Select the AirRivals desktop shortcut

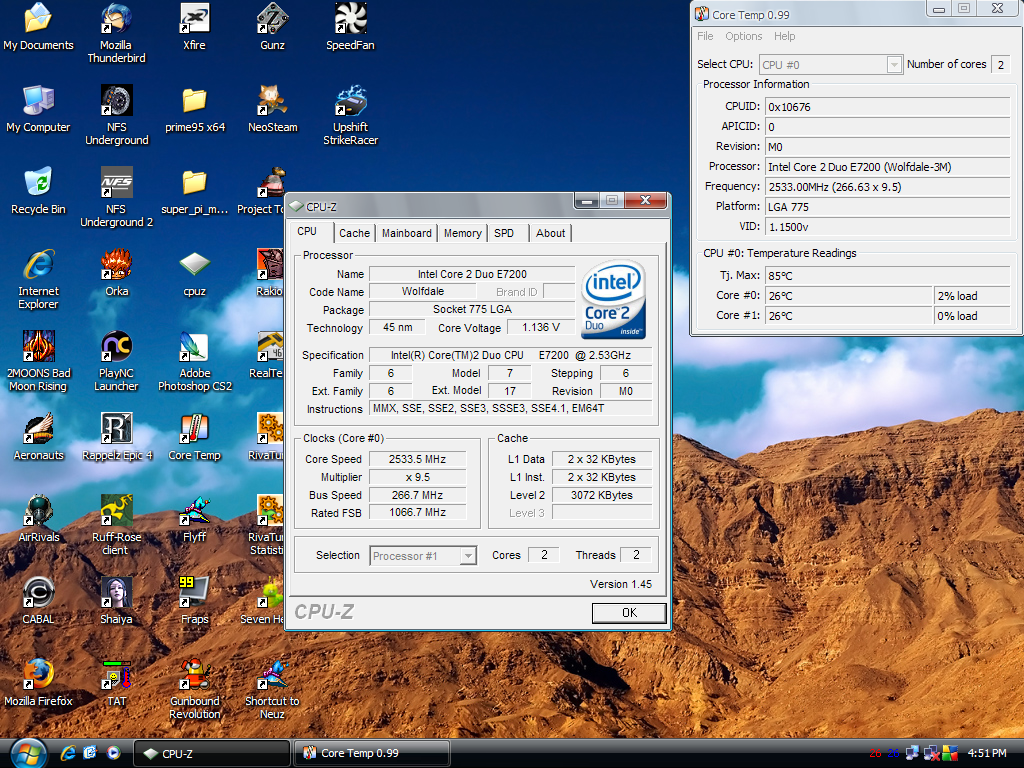(x=39, y=519)
